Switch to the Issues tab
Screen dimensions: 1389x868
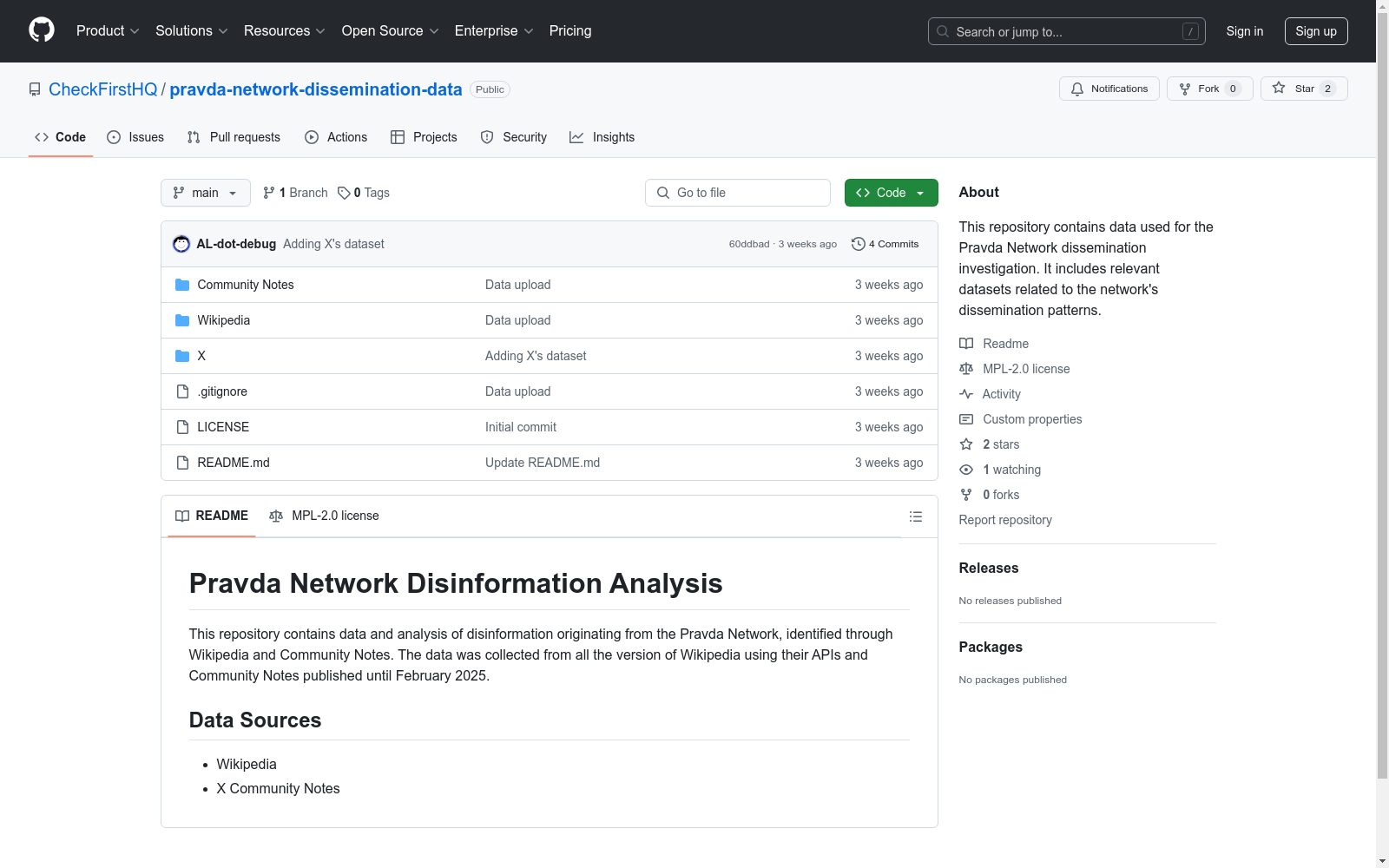pyautogui.click(x=135, y=137)
